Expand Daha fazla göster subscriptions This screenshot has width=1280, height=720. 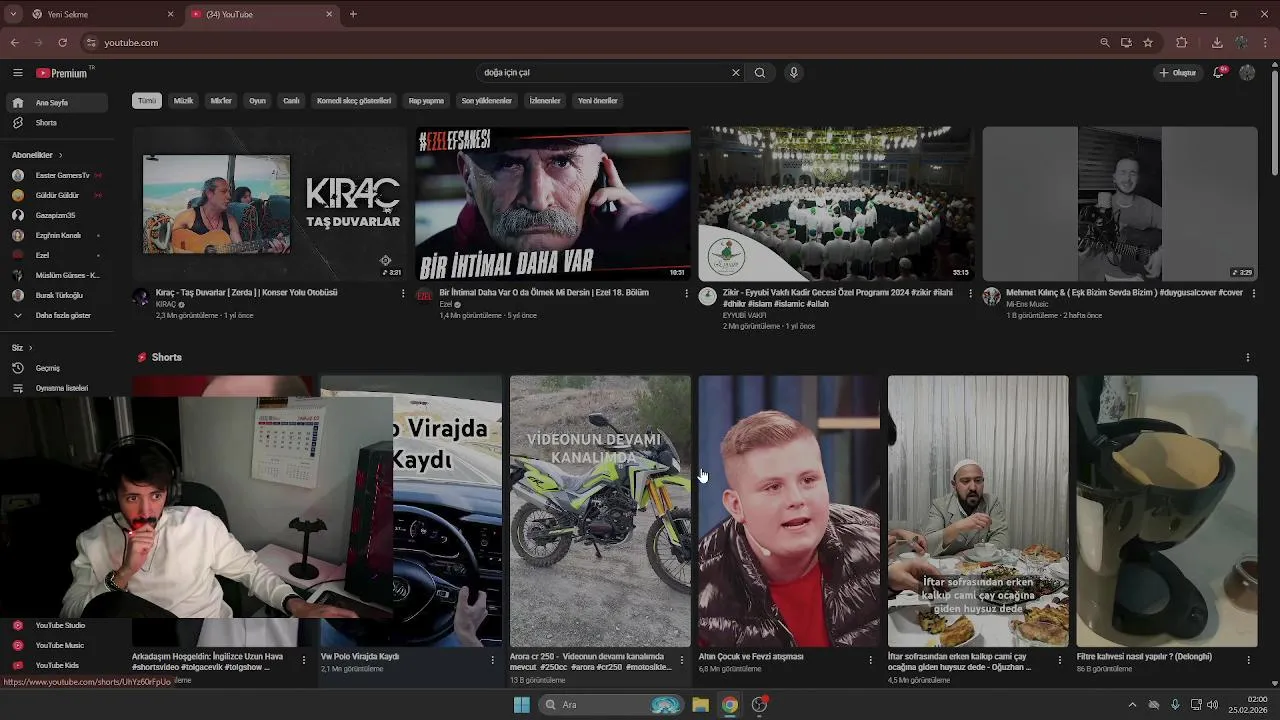[57, 315]
